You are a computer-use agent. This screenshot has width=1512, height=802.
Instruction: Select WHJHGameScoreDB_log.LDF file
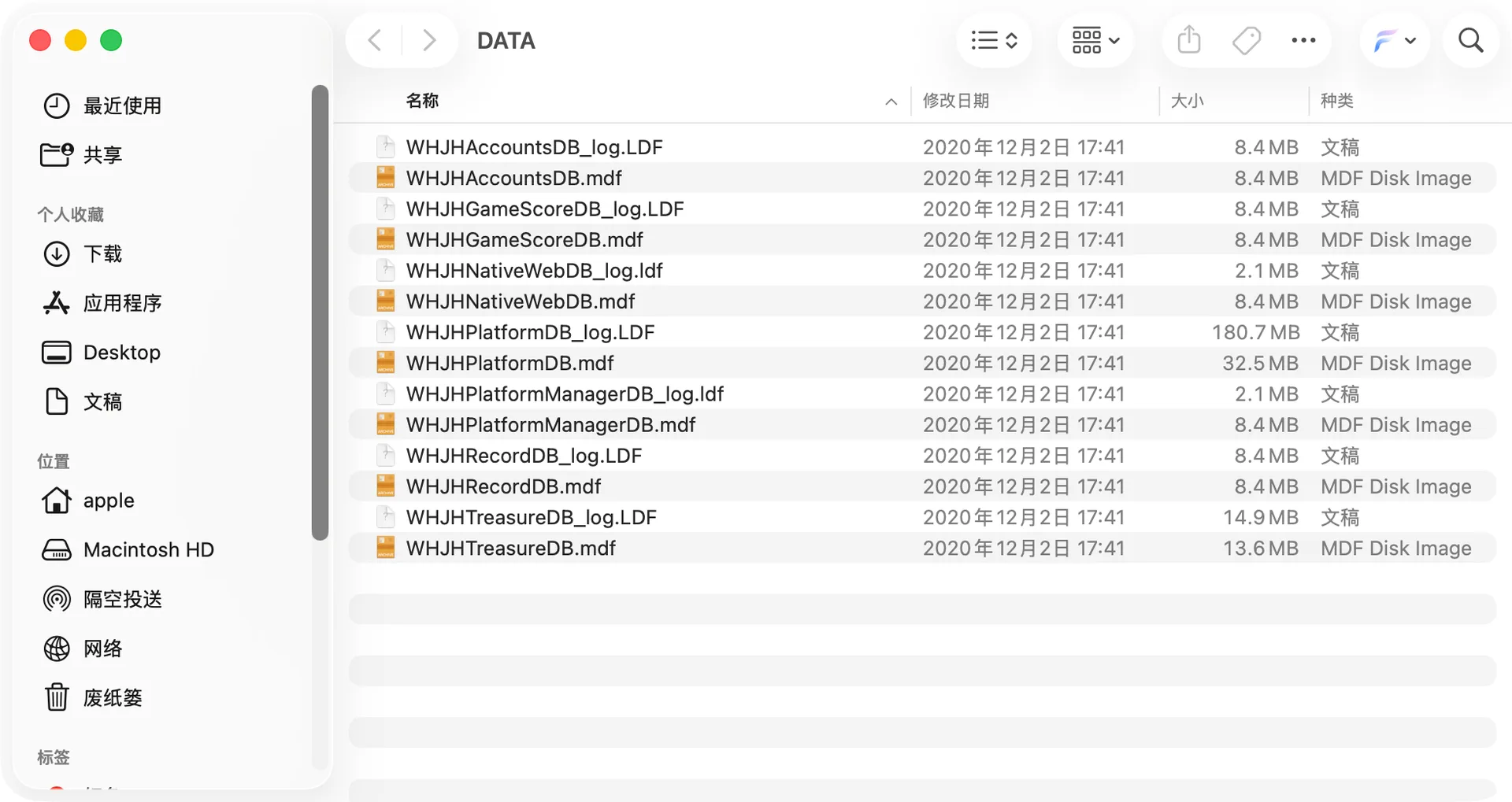922,209
